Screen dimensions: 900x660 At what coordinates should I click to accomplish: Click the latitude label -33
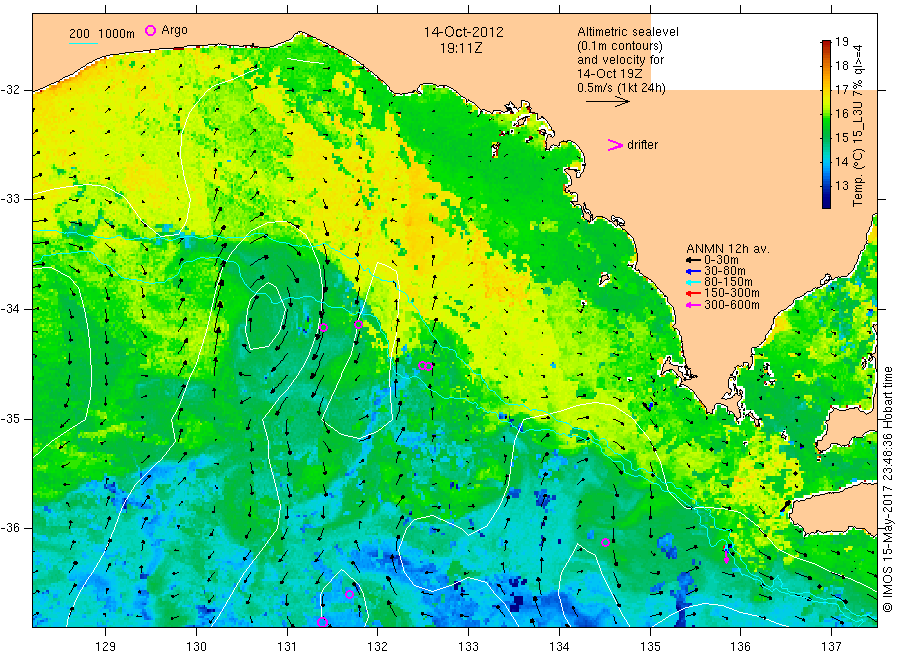(11, 199)
